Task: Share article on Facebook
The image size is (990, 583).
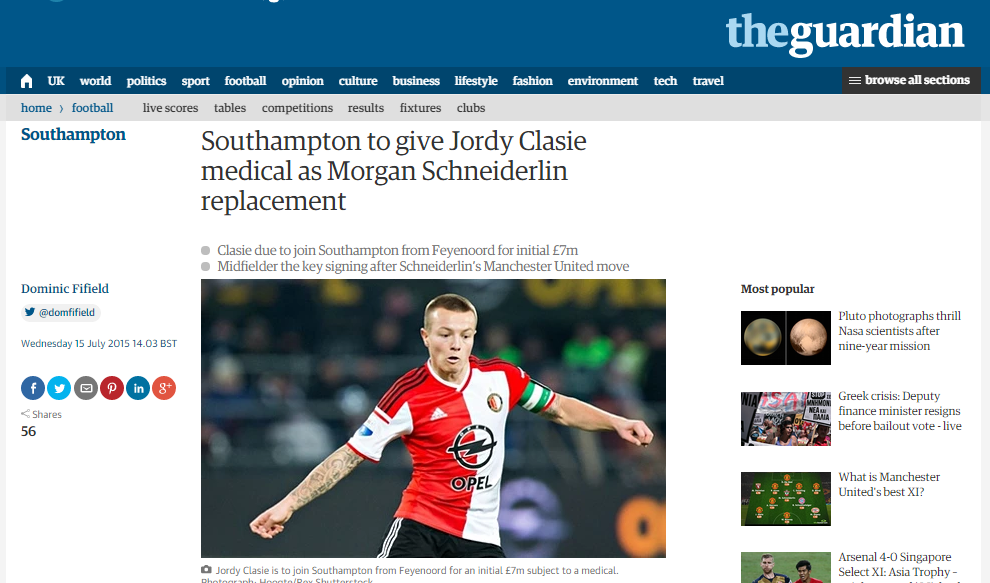Action: (x=33, y=388)
